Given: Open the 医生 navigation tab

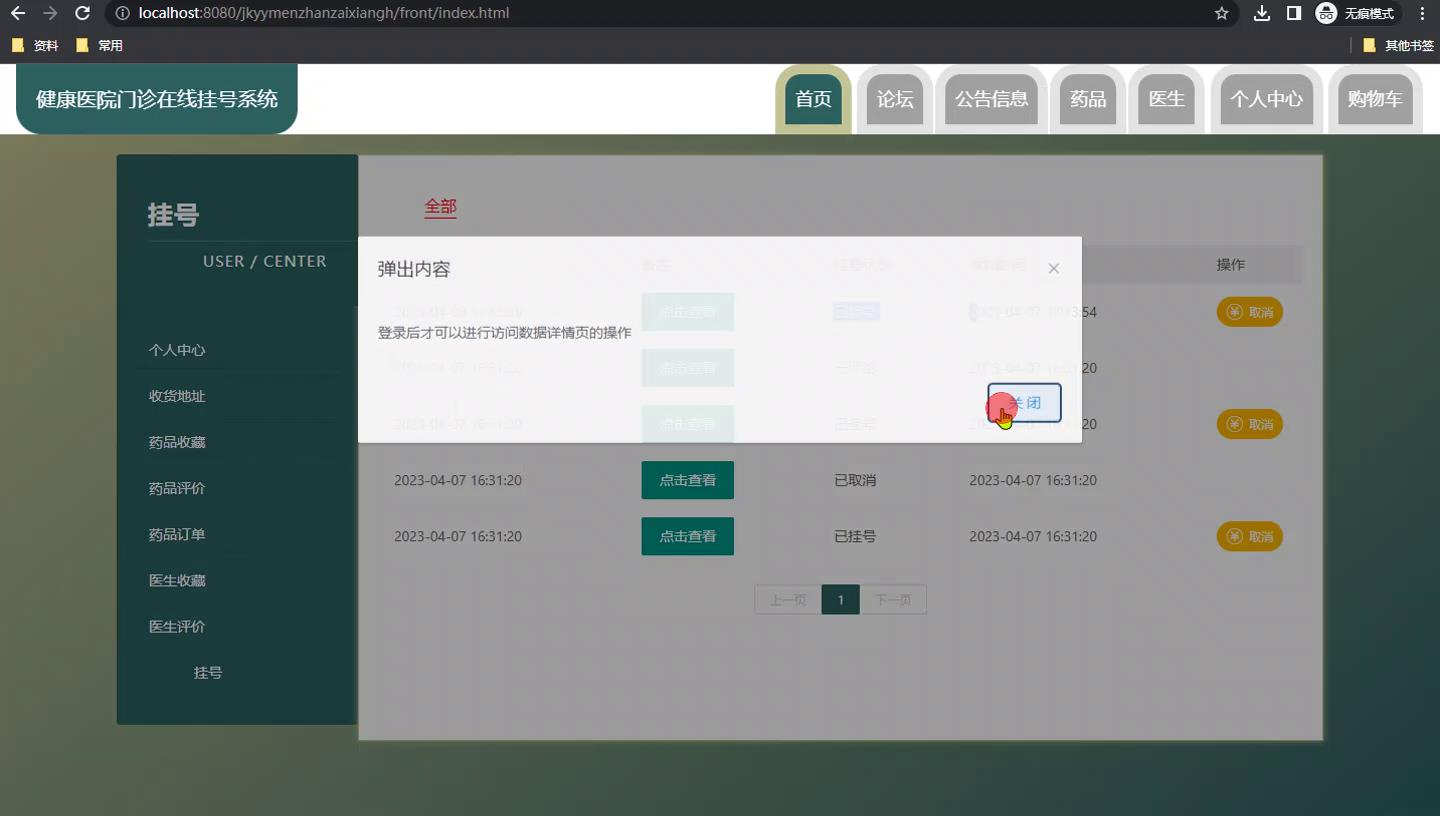Looking at the screenshot, I should [1166, 99].
